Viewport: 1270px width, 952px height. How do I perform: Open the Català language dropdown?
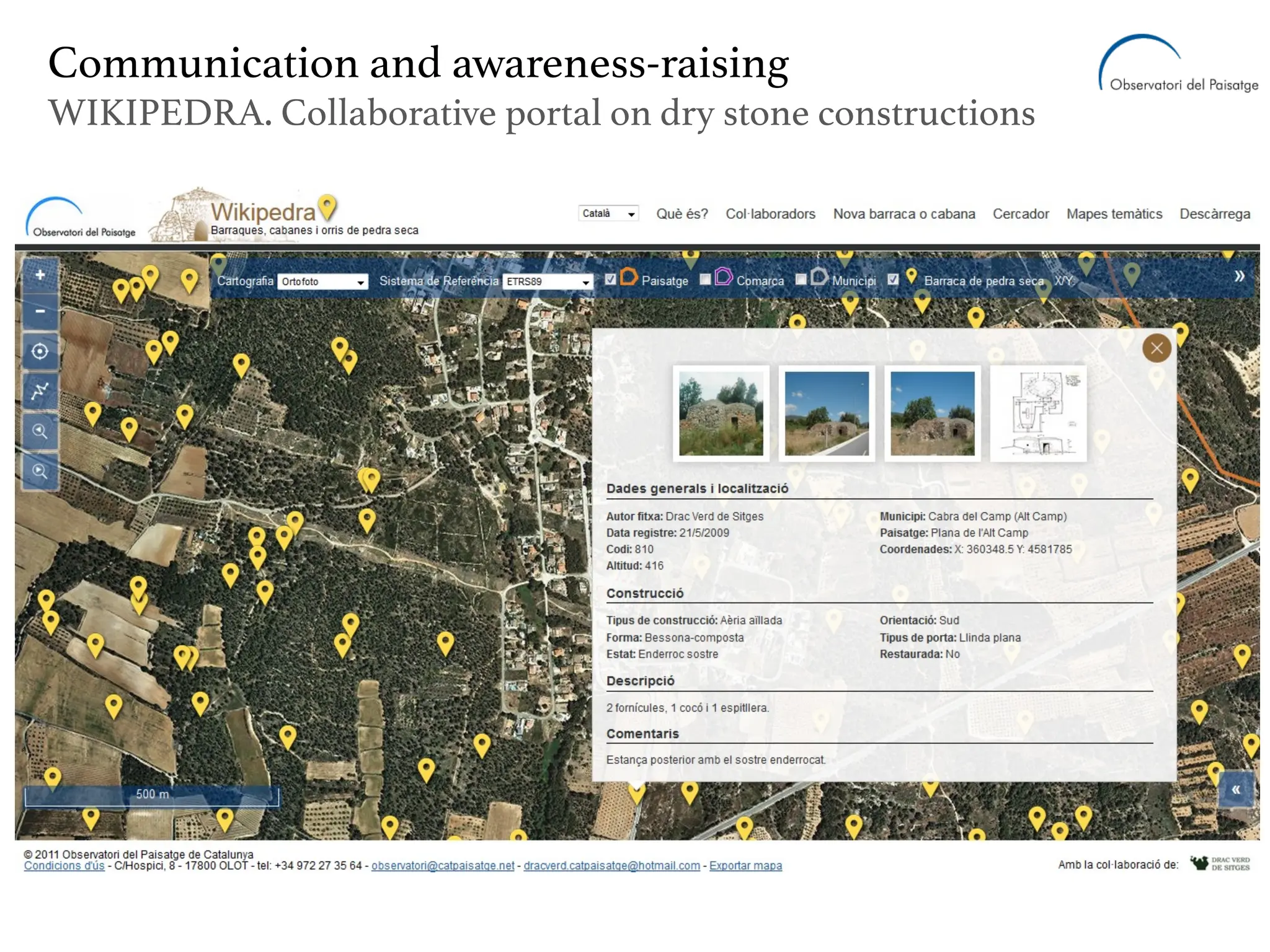608,214
